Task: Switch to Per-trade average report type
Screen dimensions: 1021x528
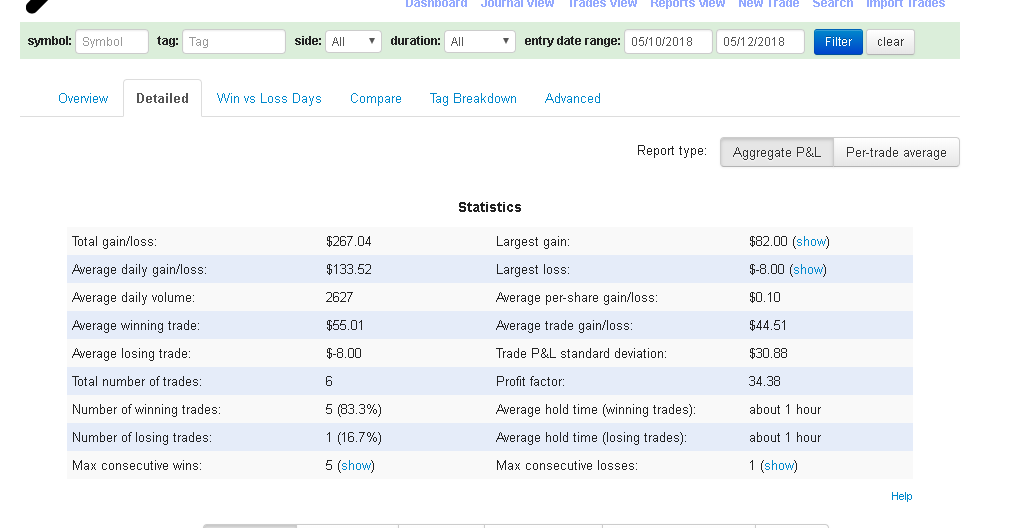Action: tap(896, 152)
